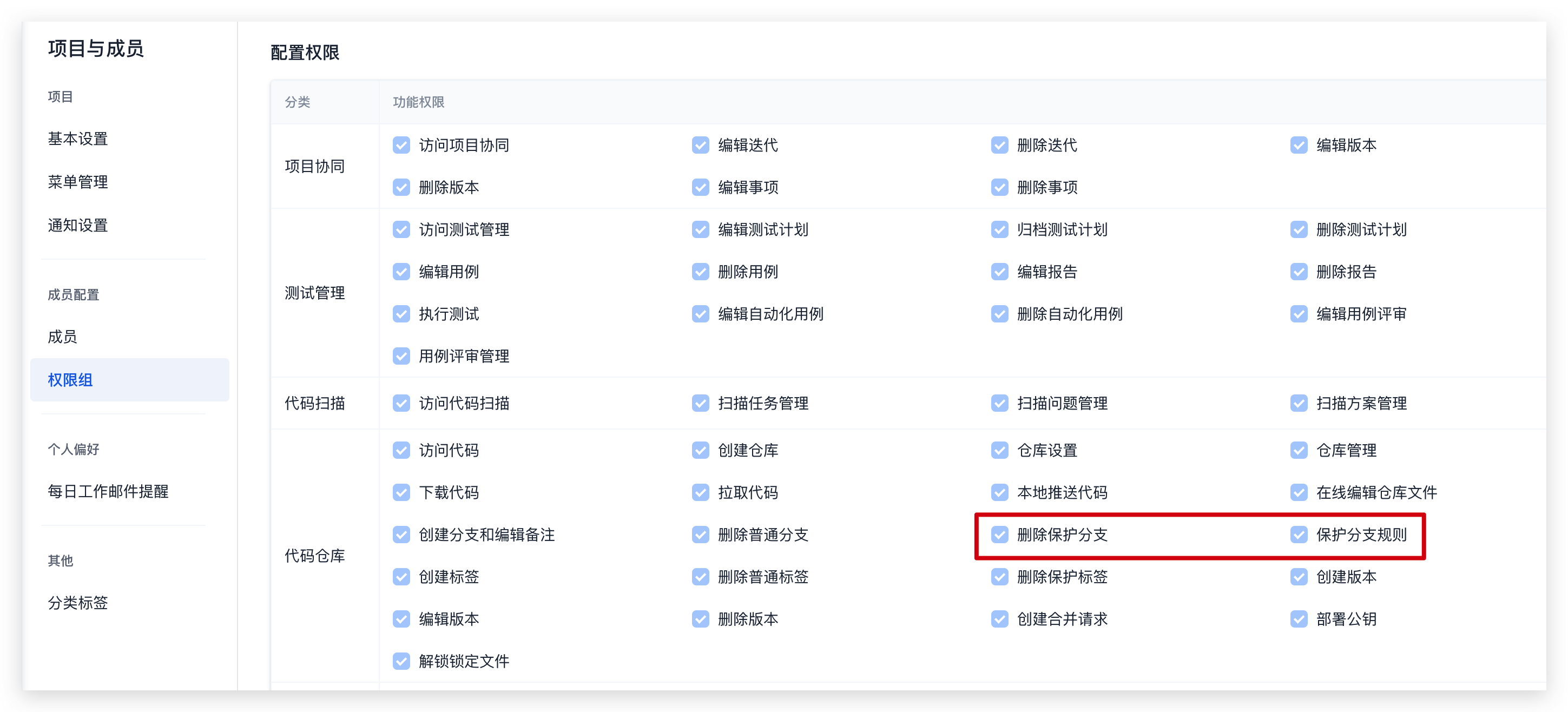
Task: Toggle 编辑用例 checkbox
Action: coord(401,272)
